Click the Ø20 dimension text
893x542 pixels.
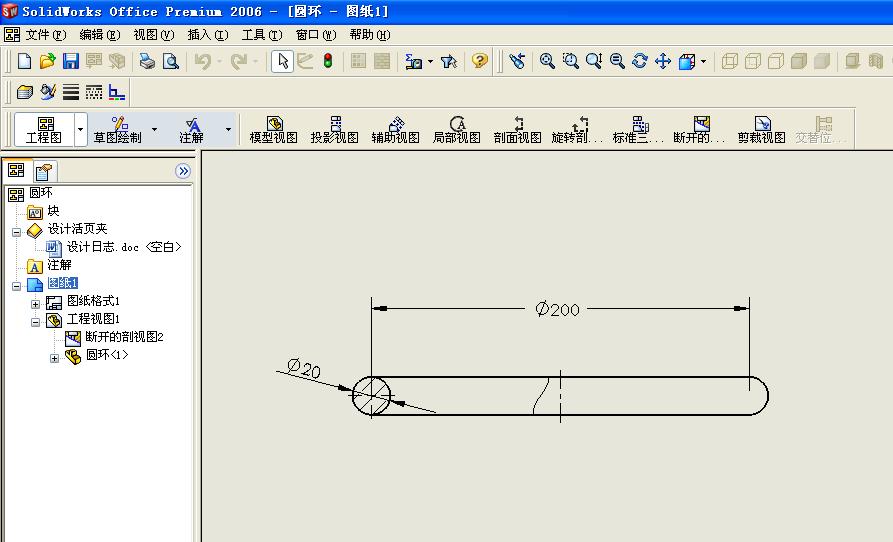pyautogui.click(x=304, y=368)
